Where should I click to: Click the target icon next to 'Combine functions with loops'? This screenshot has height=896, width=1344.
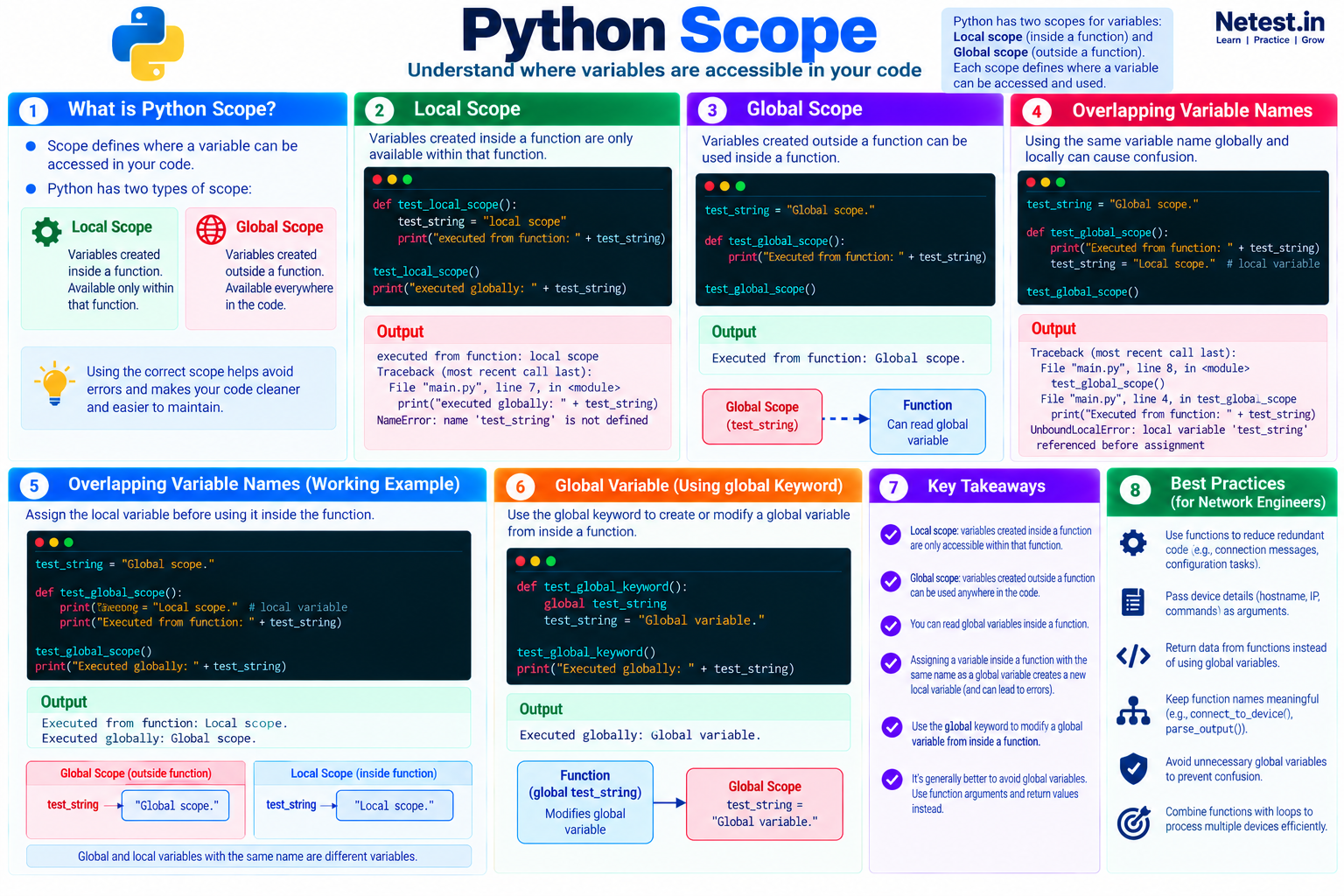point(1133,822)
